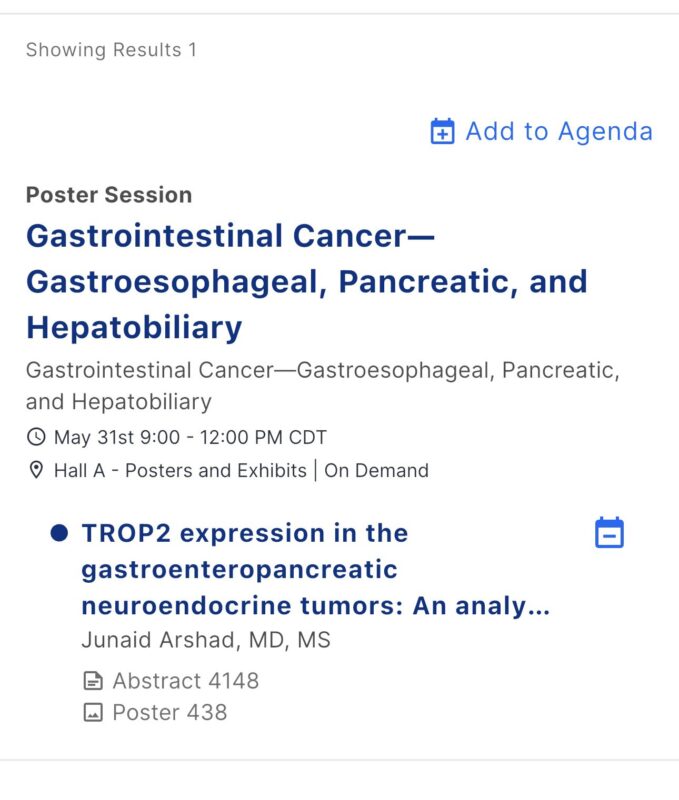Click the Showing Results 1 text
The width and height of the screenshot is (679, 800).
111,50
